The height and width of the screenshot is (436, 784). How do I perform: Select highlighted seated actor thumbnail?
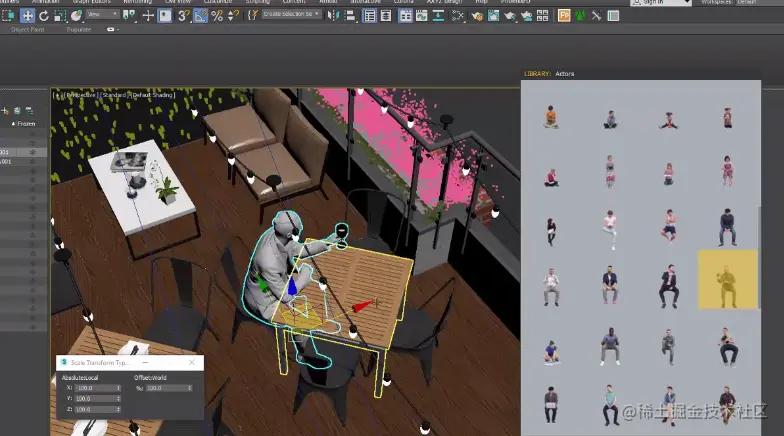(x=728, y=279)
